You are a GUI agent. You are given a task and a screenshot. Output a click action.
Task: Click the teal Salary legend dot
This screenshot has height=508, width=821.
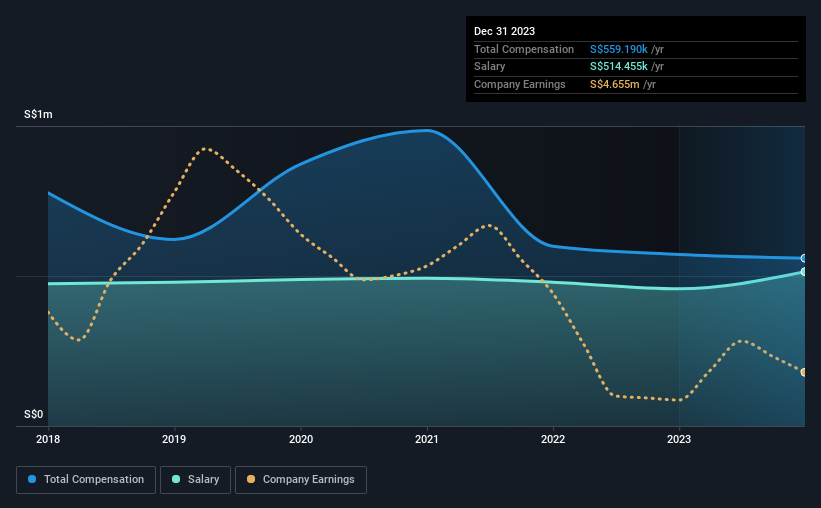coord(176,479)
